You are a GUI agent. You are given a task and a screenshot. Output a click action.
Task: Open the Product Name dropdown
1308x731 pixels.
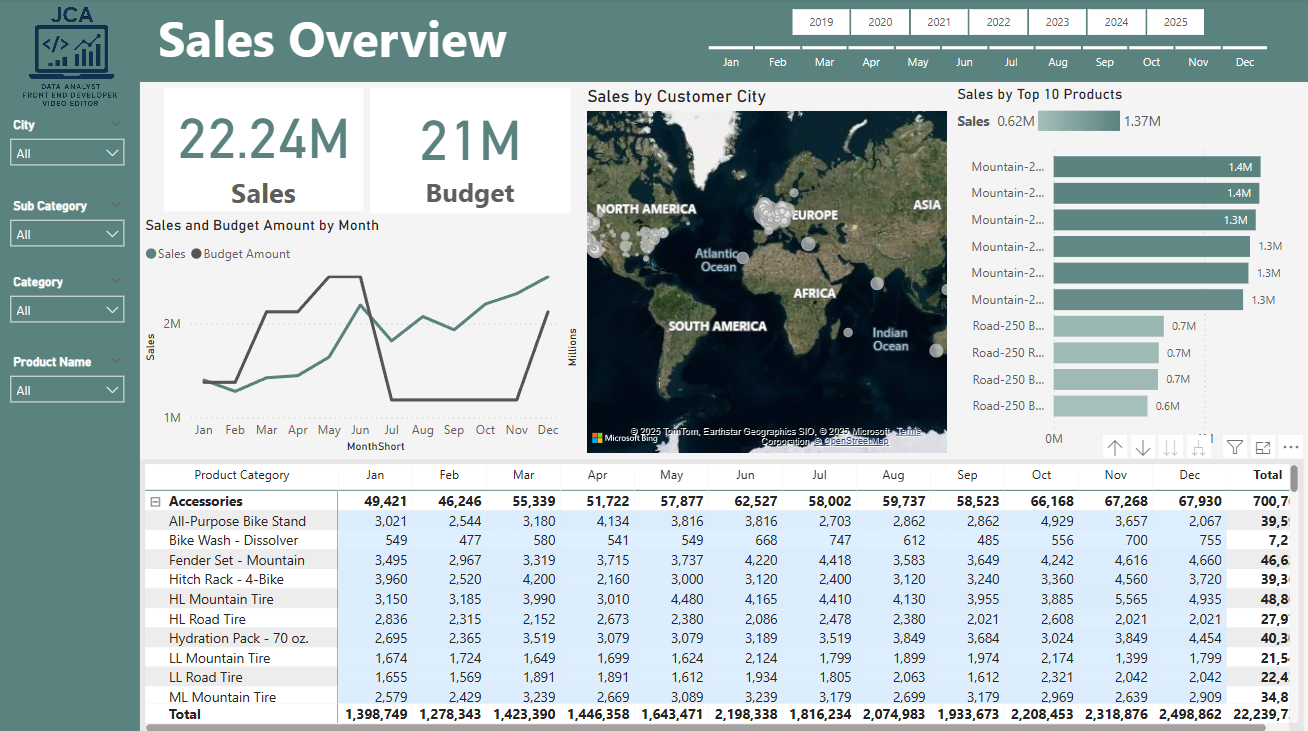[x=67, y=390]
